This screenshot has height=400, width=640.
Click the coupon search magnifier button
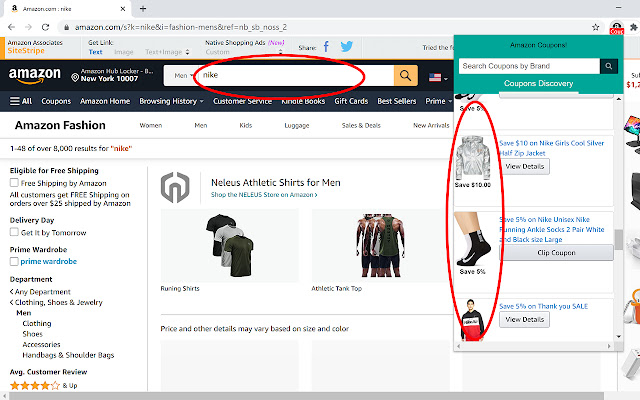(x=609, y=66)
